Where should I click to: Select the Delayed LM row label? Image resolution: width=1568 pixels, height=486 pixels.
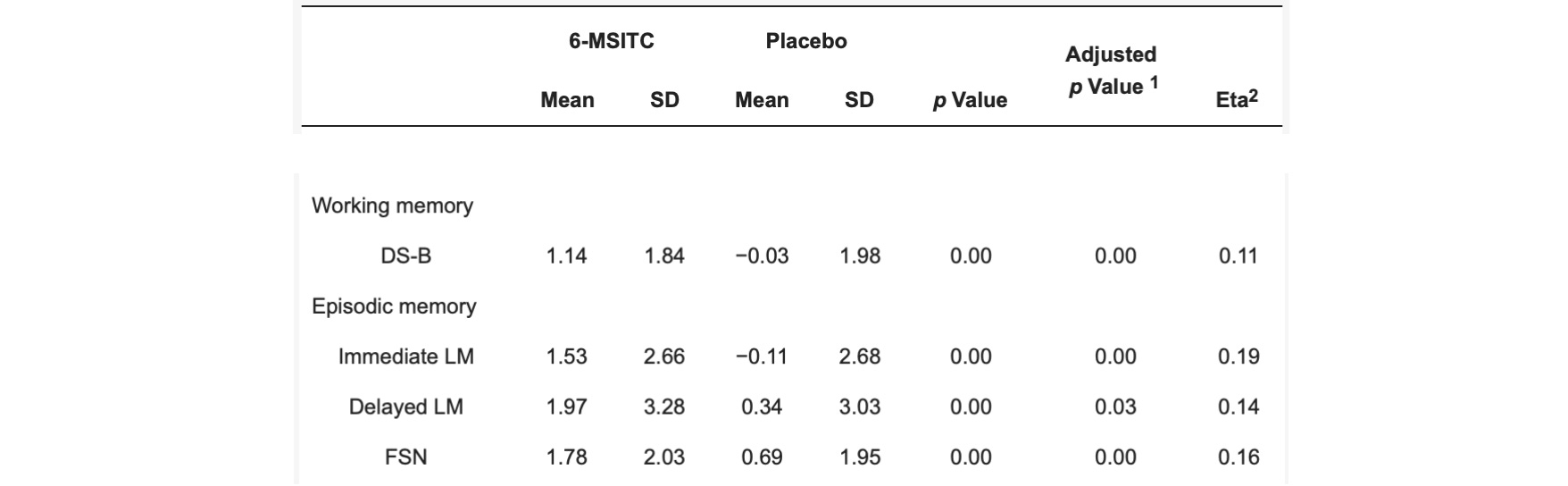405,407
